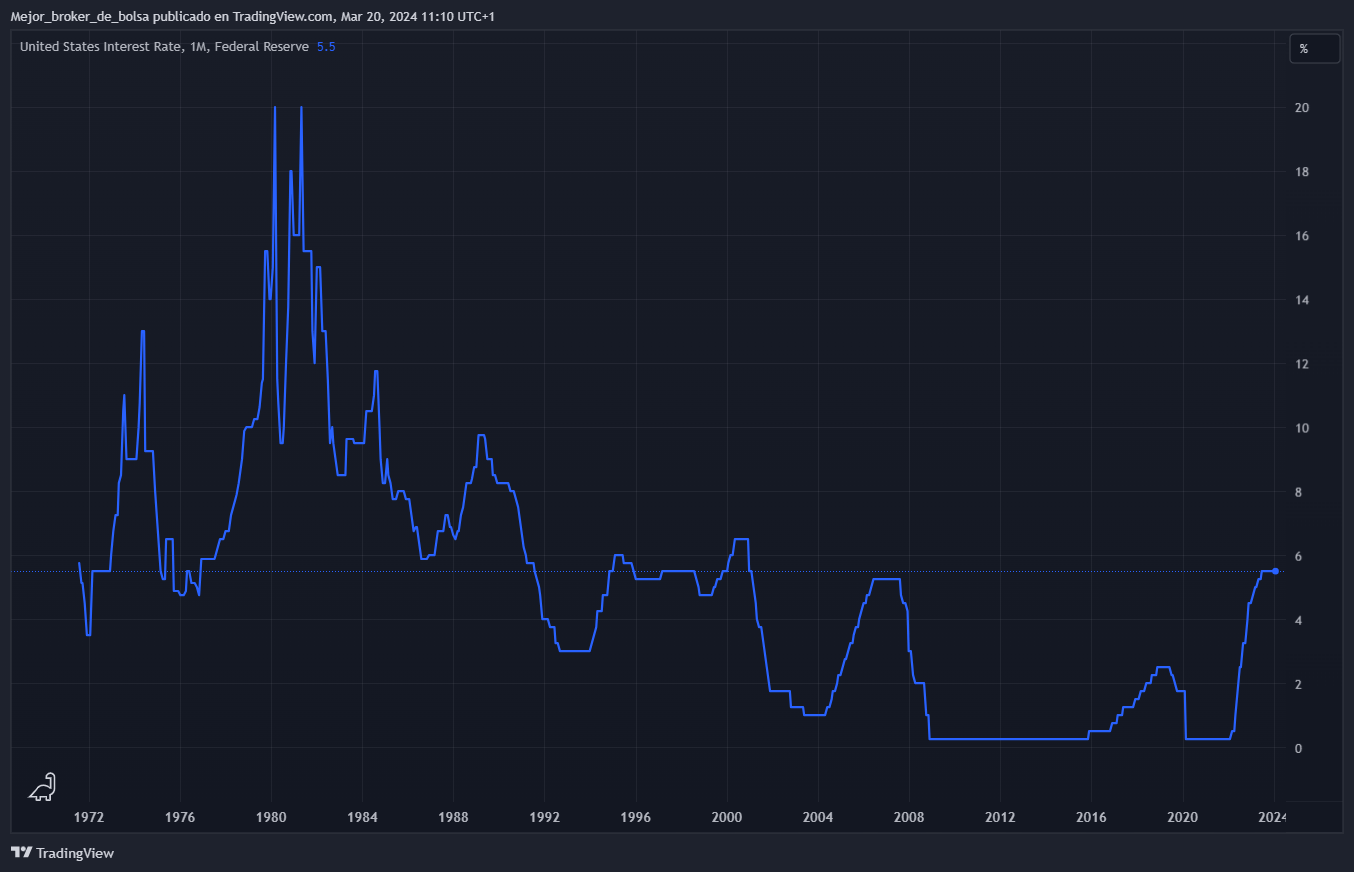Click the 1976 label on the time axis
The width and height of the screenshot is (1354, 872).
(180, 817)
